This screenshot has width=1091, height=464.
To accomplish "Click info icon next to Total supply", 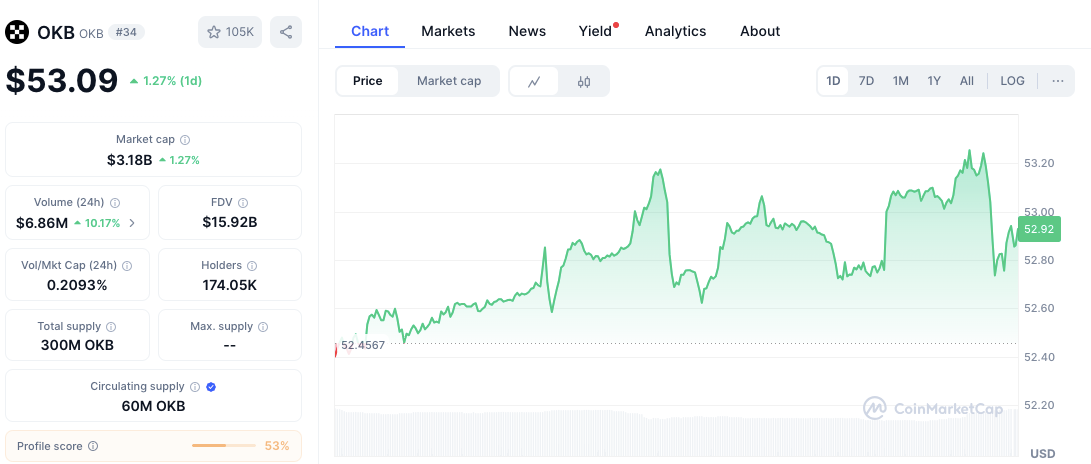I will [x=111, y=326].
